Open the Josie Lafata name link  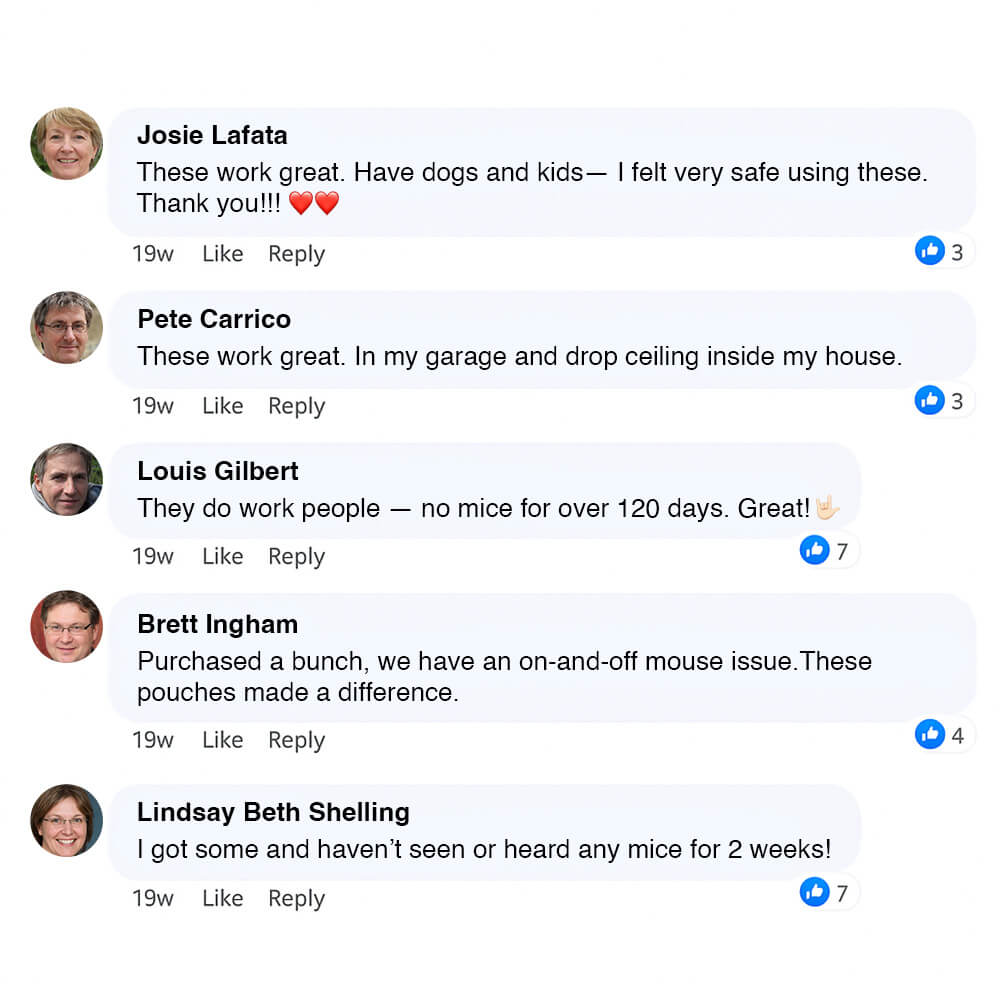[x=212, y=135]
